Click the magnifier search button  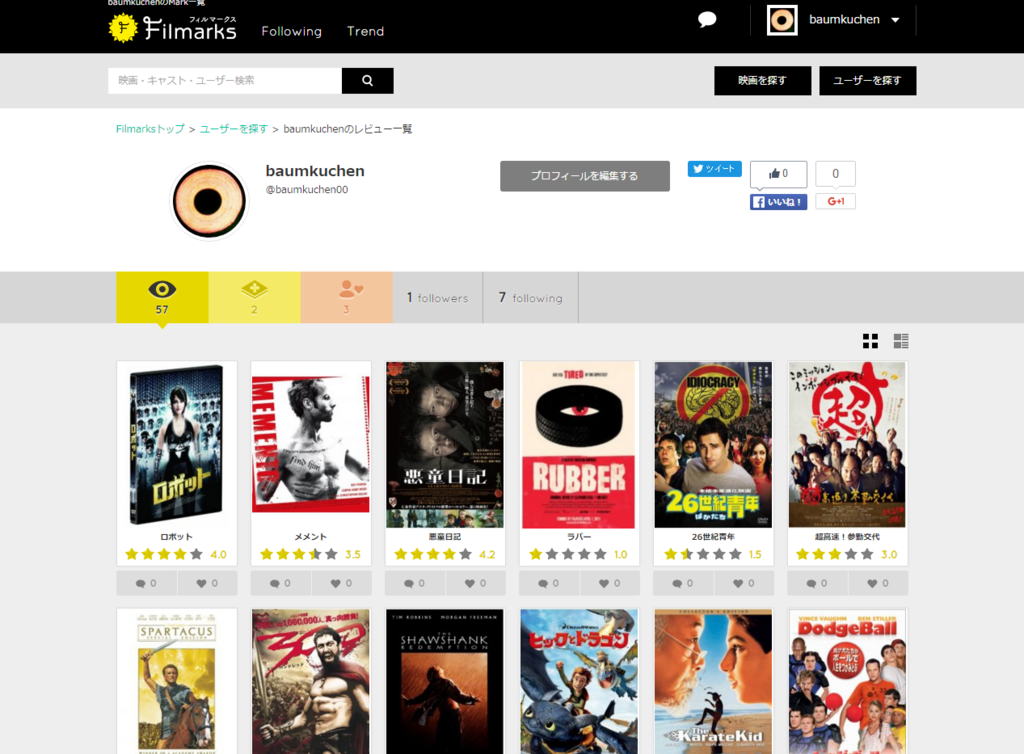tap(368, 80)
